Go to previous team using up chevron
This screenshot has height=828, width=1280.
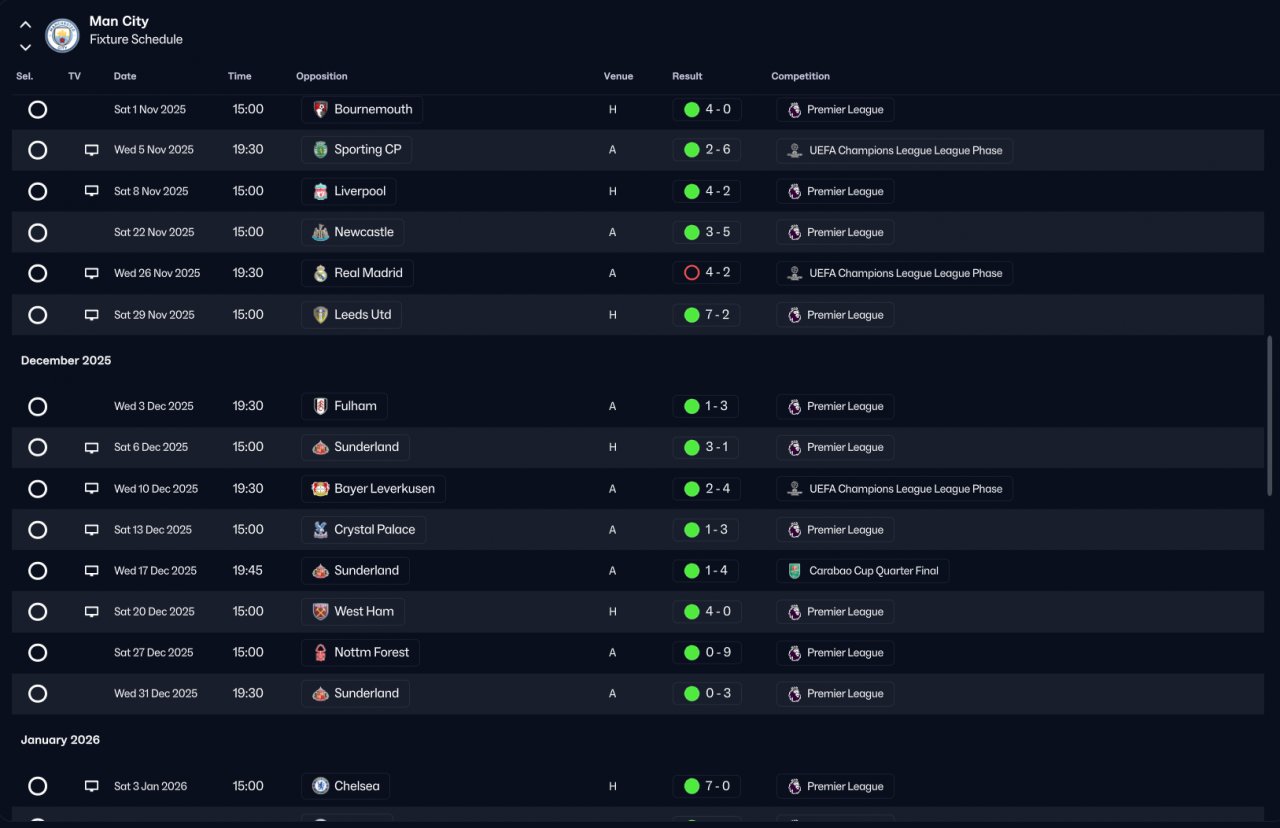coord(25,25)
